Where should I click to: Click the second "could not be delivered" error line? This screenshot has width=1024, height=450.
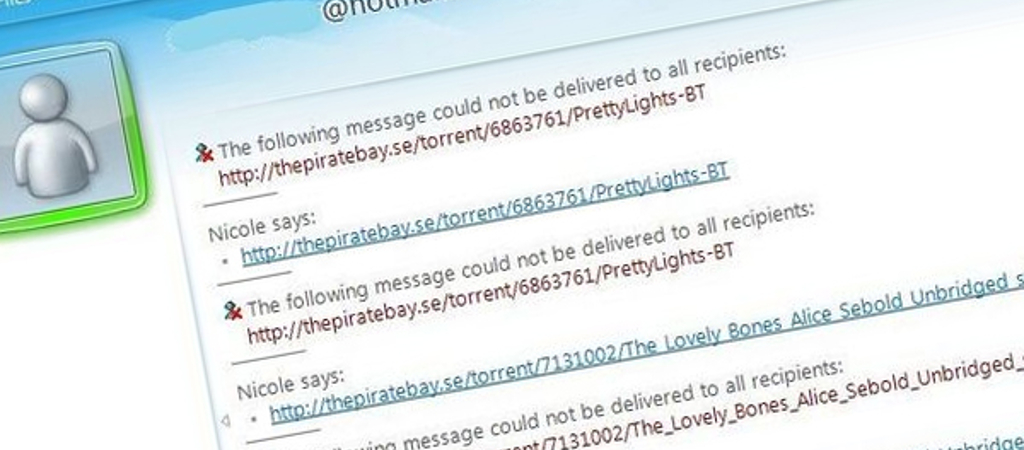coord(530,259)
